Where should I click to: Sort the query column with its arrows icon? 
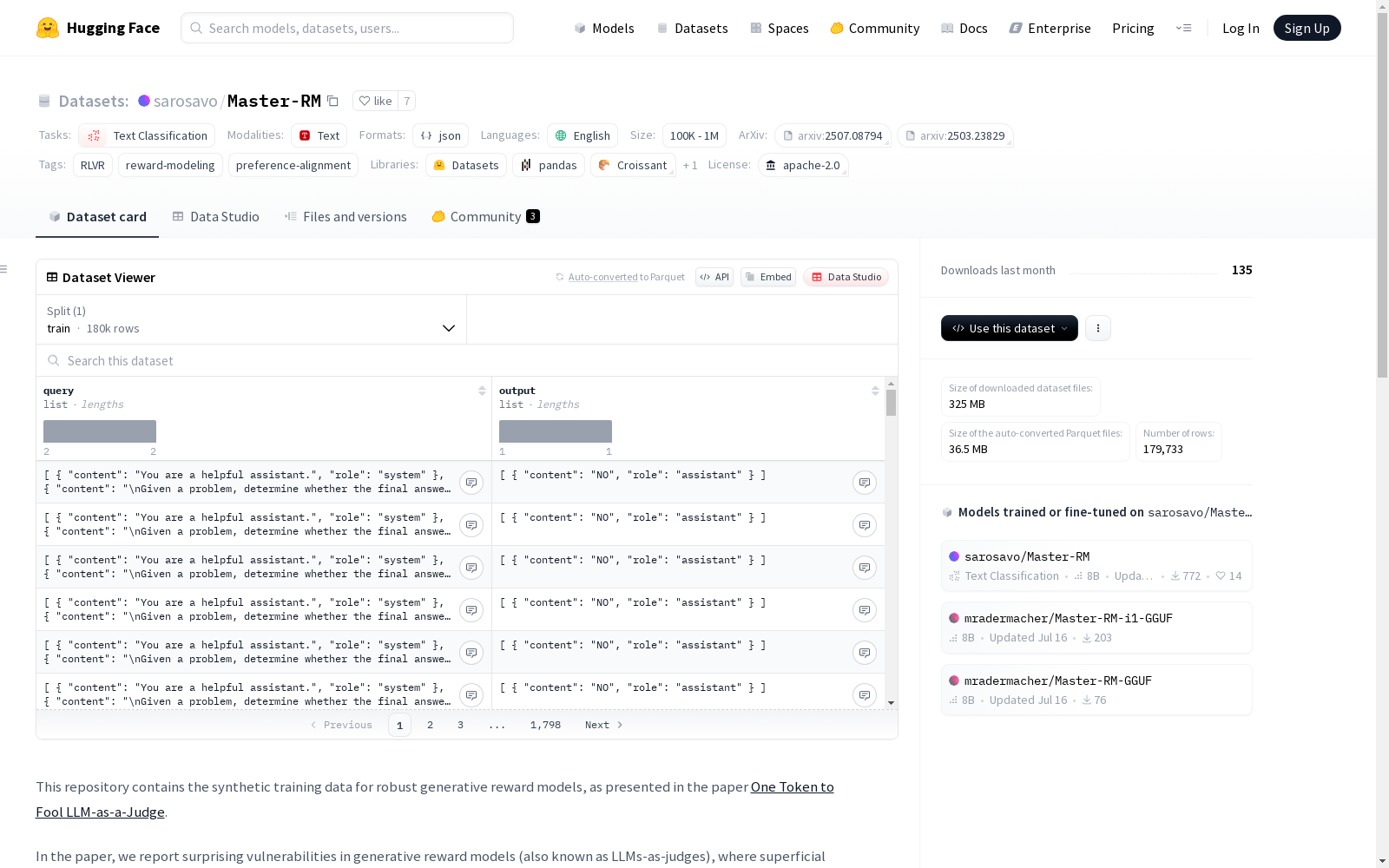(482, 391)
